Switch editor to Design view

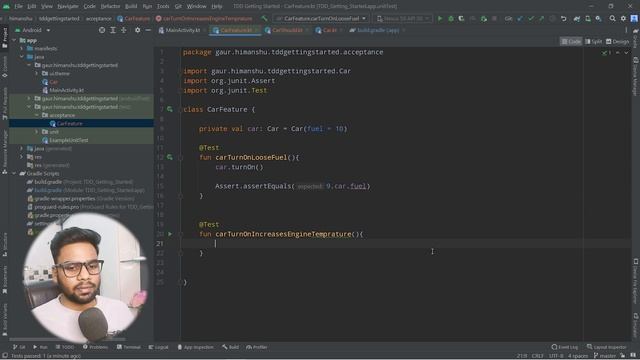click(618, 42)
